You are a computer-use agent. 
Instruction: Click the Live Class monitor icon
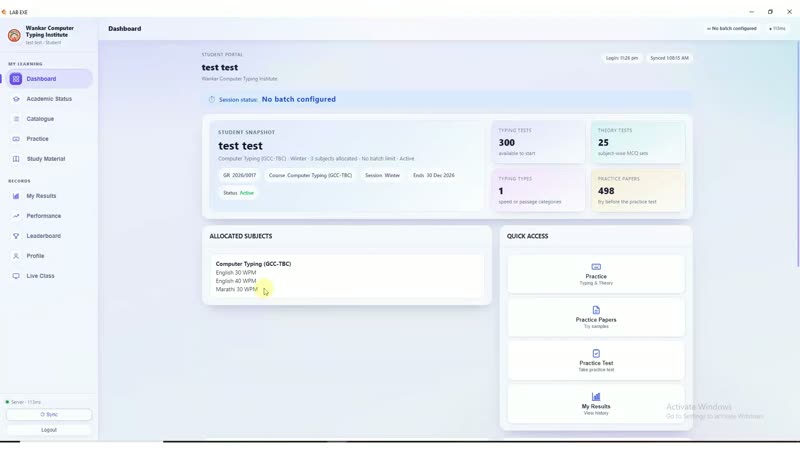pos(16,276)
